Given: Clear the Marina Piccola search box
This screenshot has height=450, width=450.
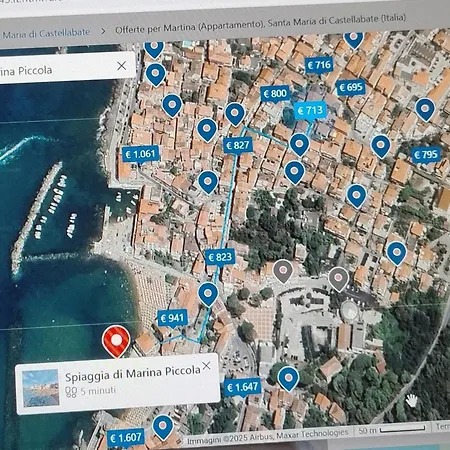Looking at the screenshot, I should tap(122, 66).
